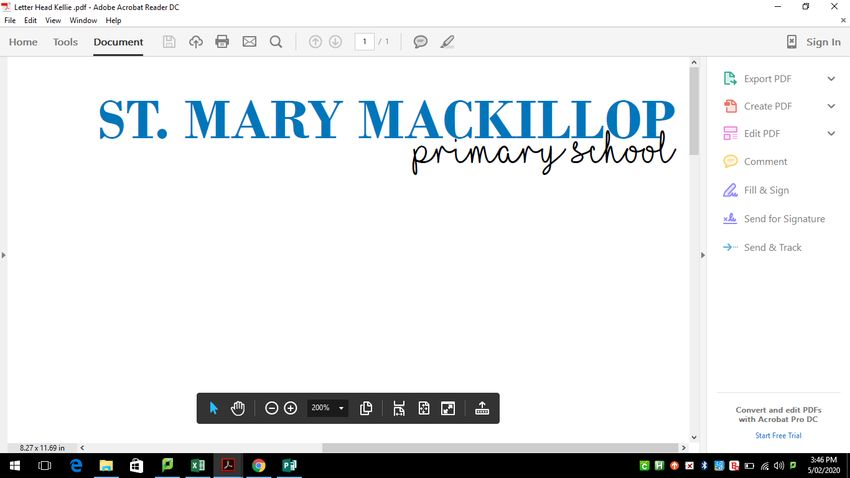Expand the Export PDF chevron
This screenshot has width=850, height=478.
coord(831,79)
